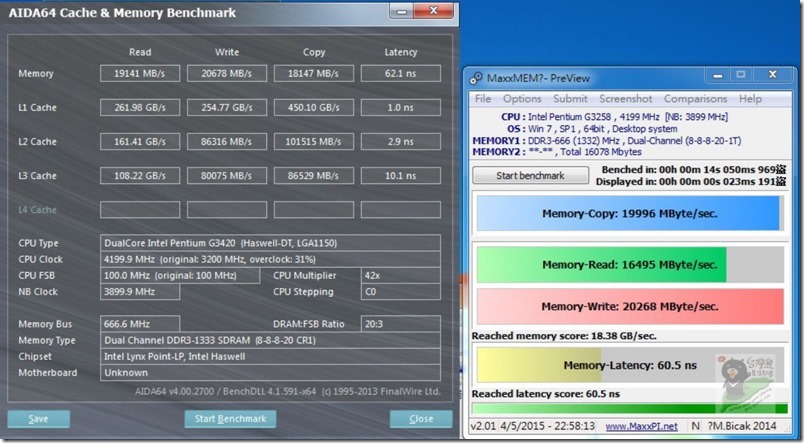The image size is (804, 443).
Task: Open the Screenshot menu in MaxxMEM
Action: pos(626,98)
